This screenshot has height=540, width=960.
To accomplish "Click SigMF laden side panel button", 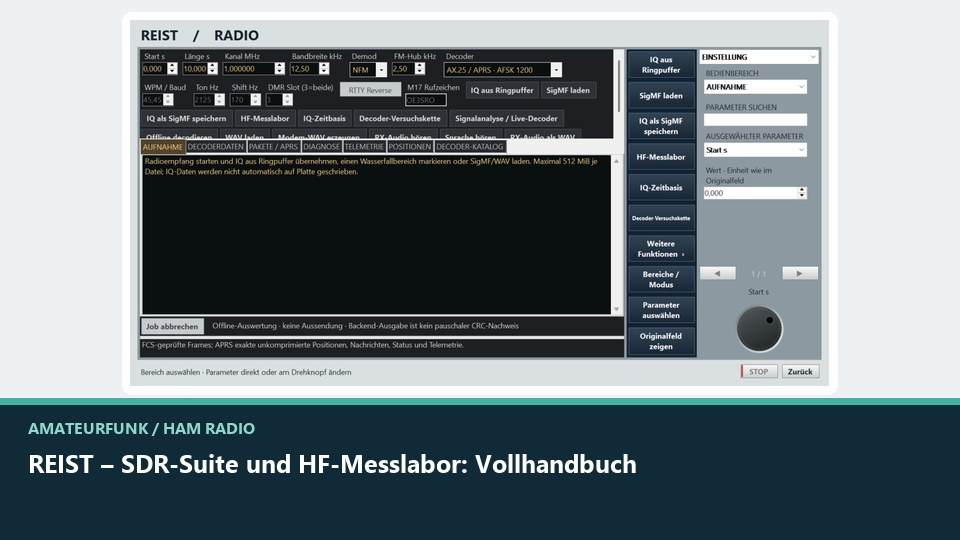I will pos(661,96).
